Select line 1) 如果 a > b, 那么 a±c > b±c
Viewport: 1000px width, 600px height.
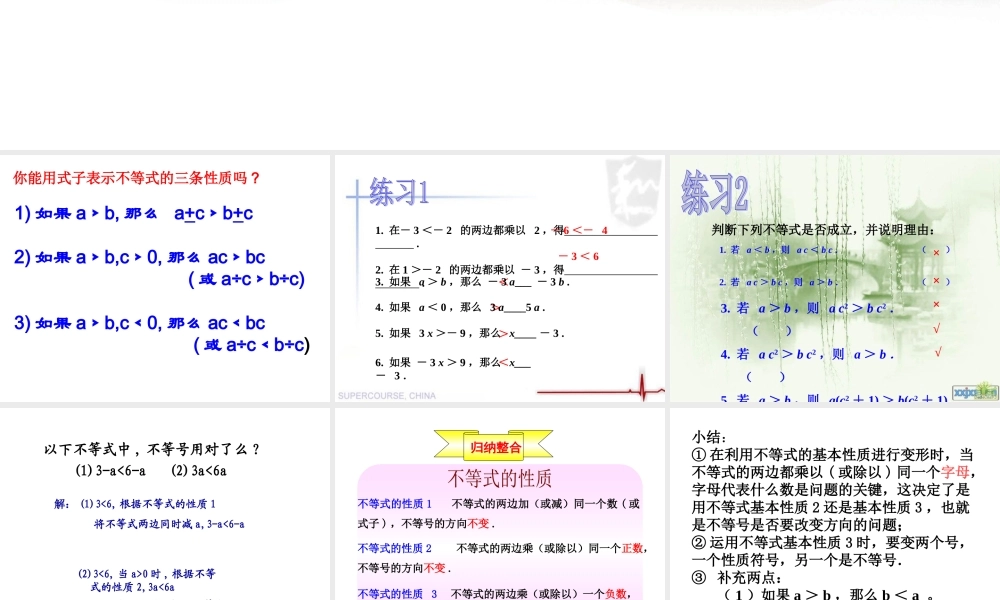(134, 214)
